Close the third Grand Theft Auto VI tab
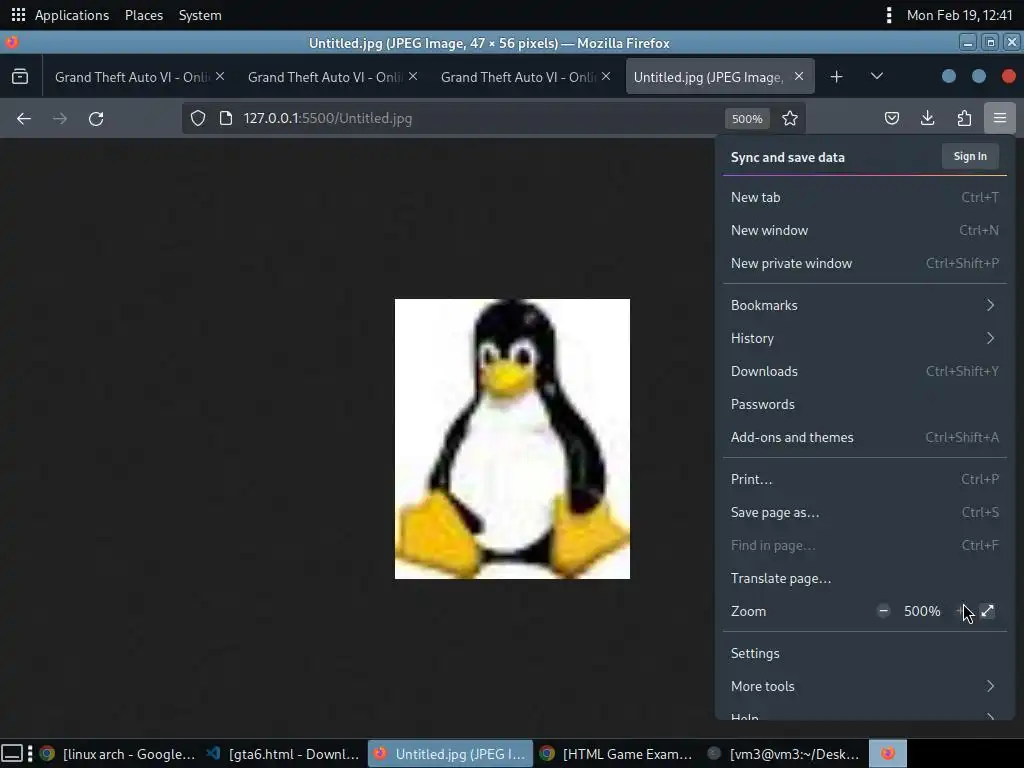The width and height of the screenshot is (1024, 768). pyautogui.click(x=606, y=76)
